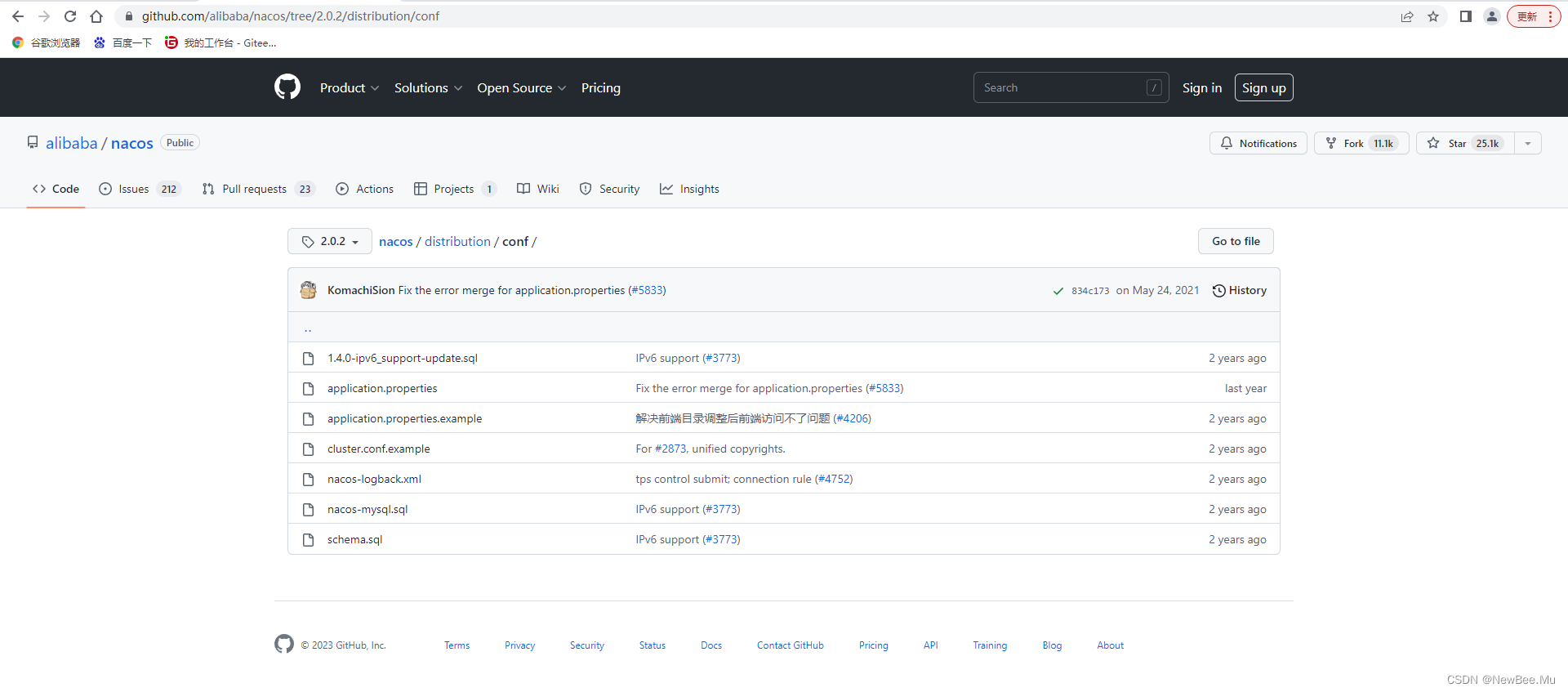Open the nacos repository name link
Image resolution: width=1568 pixels, height=692 pixels.
point(132,143)
